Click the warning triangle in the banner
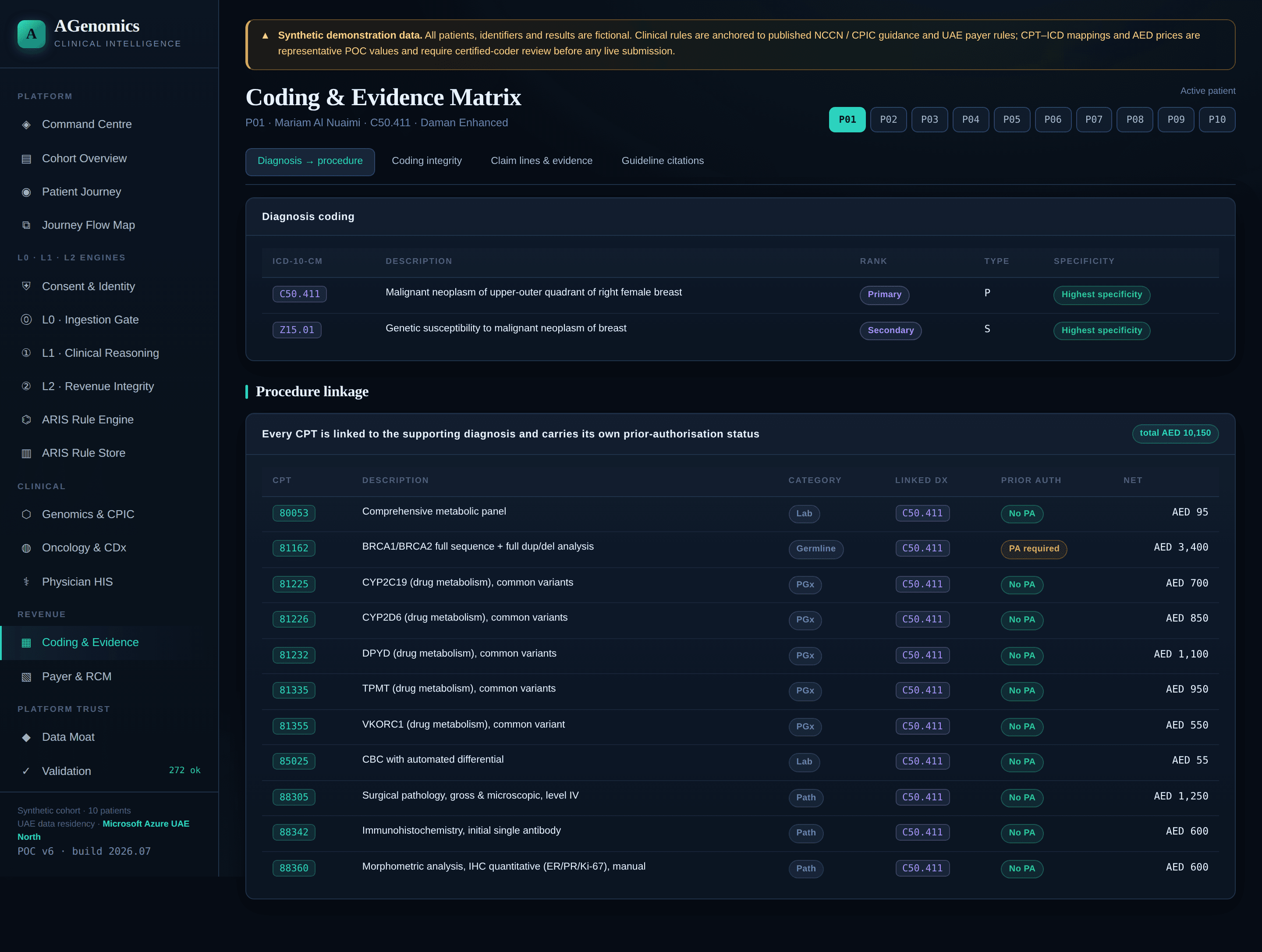The height and width of the screenshot is (952, 1262). pos(265,36)
